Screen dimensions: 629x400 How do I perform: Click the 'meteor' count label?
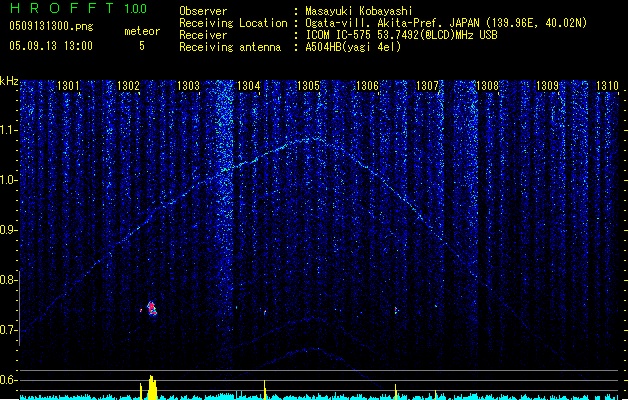(x=142, y=31)
